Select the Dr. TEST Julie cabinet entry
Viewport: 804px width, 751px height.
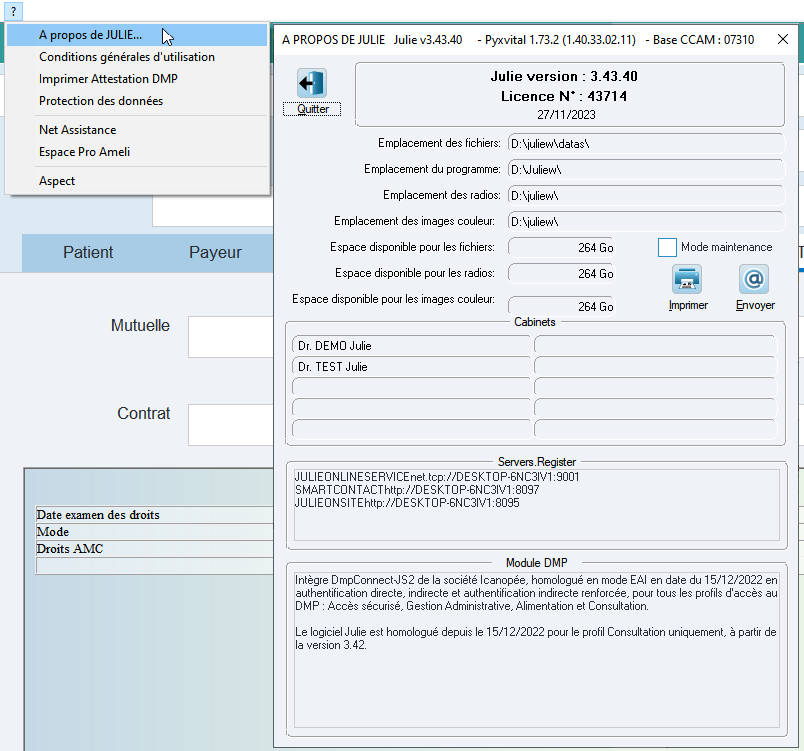[x=410, y=367]
